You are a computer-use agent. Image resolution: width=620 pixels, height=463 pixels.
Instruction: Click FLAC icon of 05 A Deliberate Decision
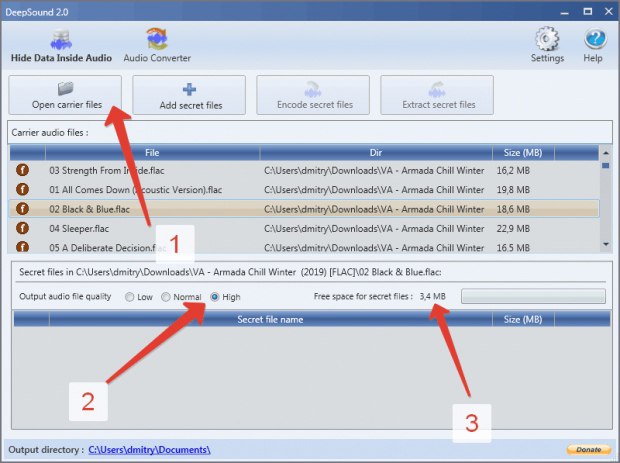pyautogui.click(x=23, y=247)
